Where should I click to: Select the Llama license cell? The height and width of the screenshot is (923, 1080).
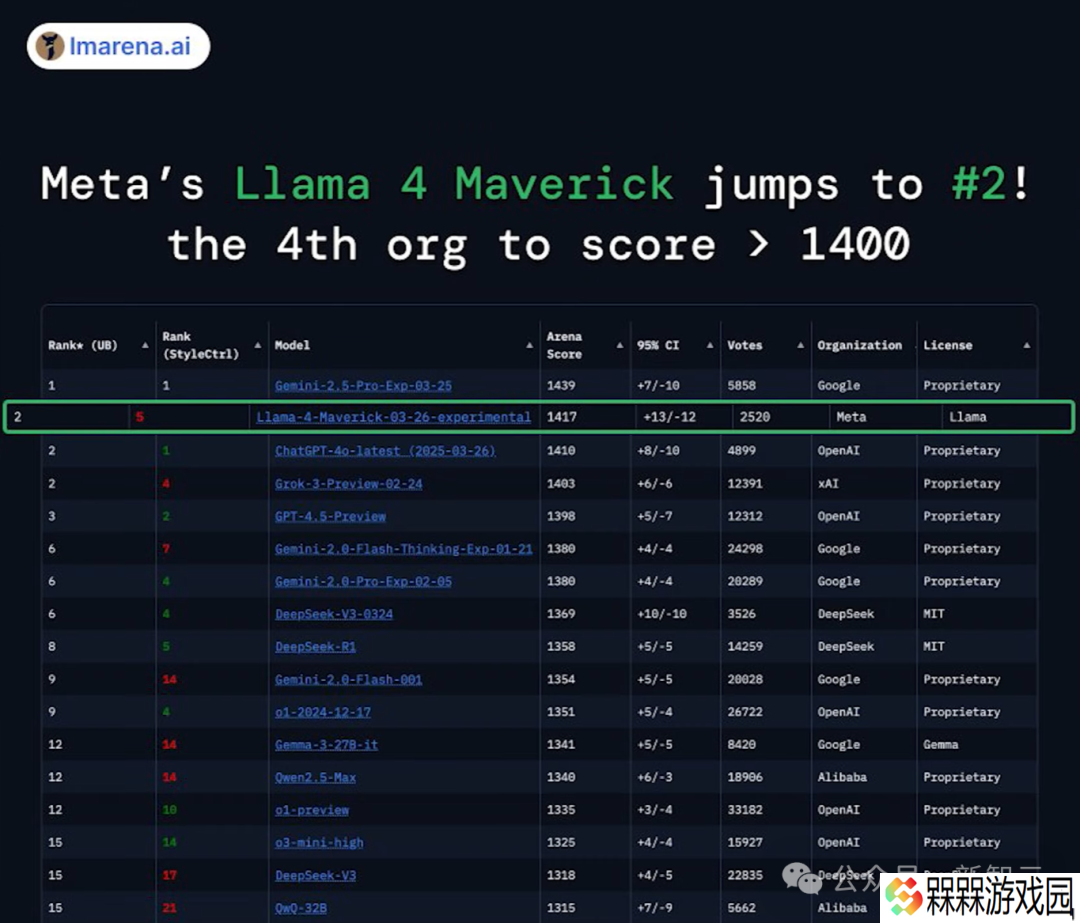tap(968, 417)
